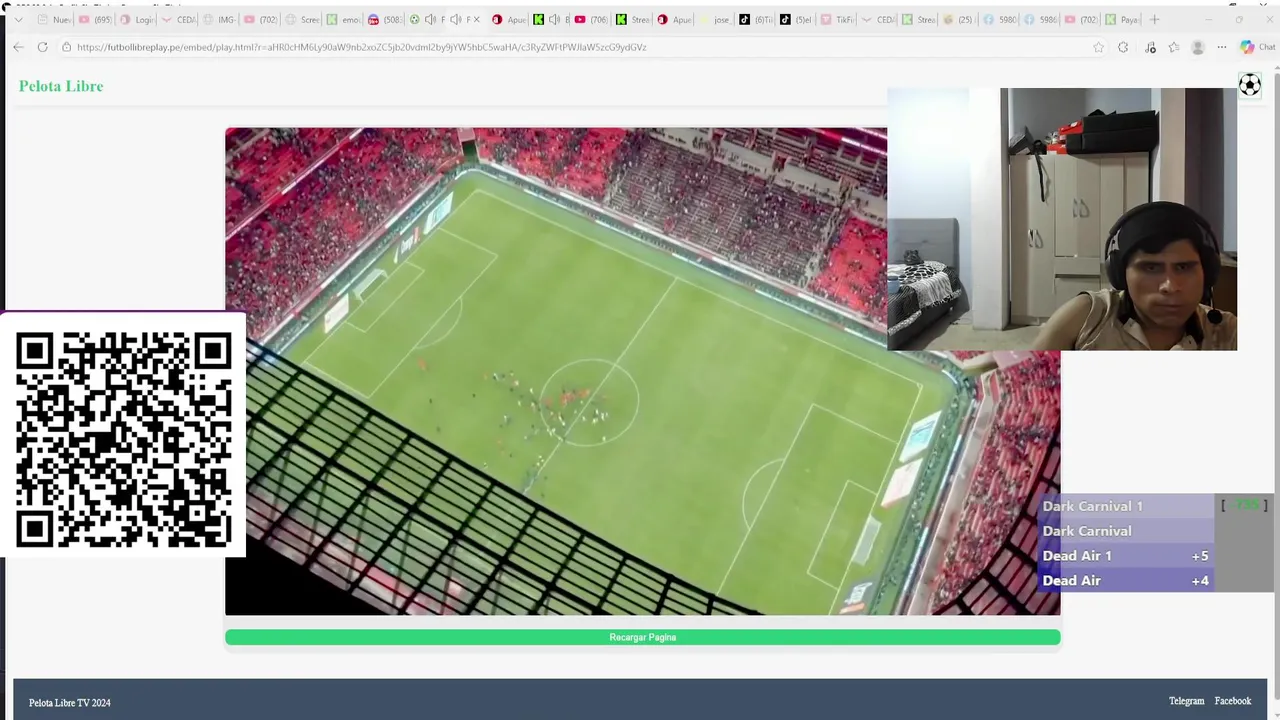This screenshot has width=1280, height=720.
Task: Switch to the IMG- tab
Action: pyautogui.click(x=218, y=19)
